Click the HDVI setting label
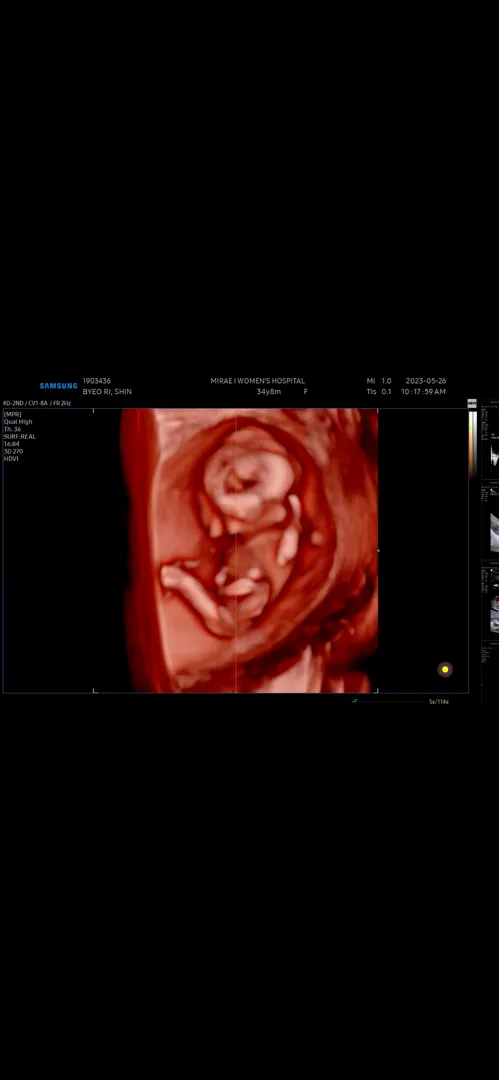 click(x=11, y=459)
